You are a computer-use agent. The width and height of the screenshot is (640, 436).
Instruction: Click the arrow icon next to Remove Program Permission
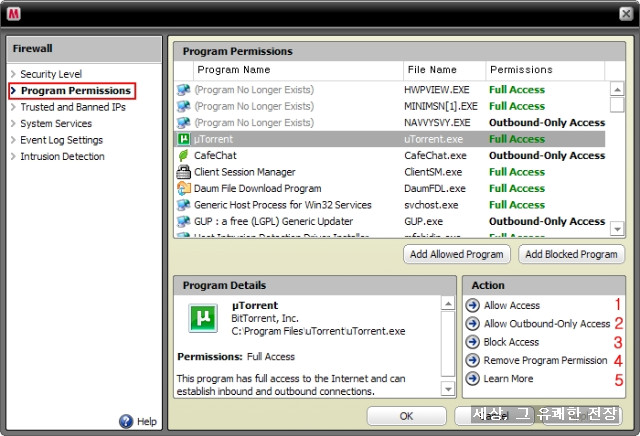[x=473, y=360]
